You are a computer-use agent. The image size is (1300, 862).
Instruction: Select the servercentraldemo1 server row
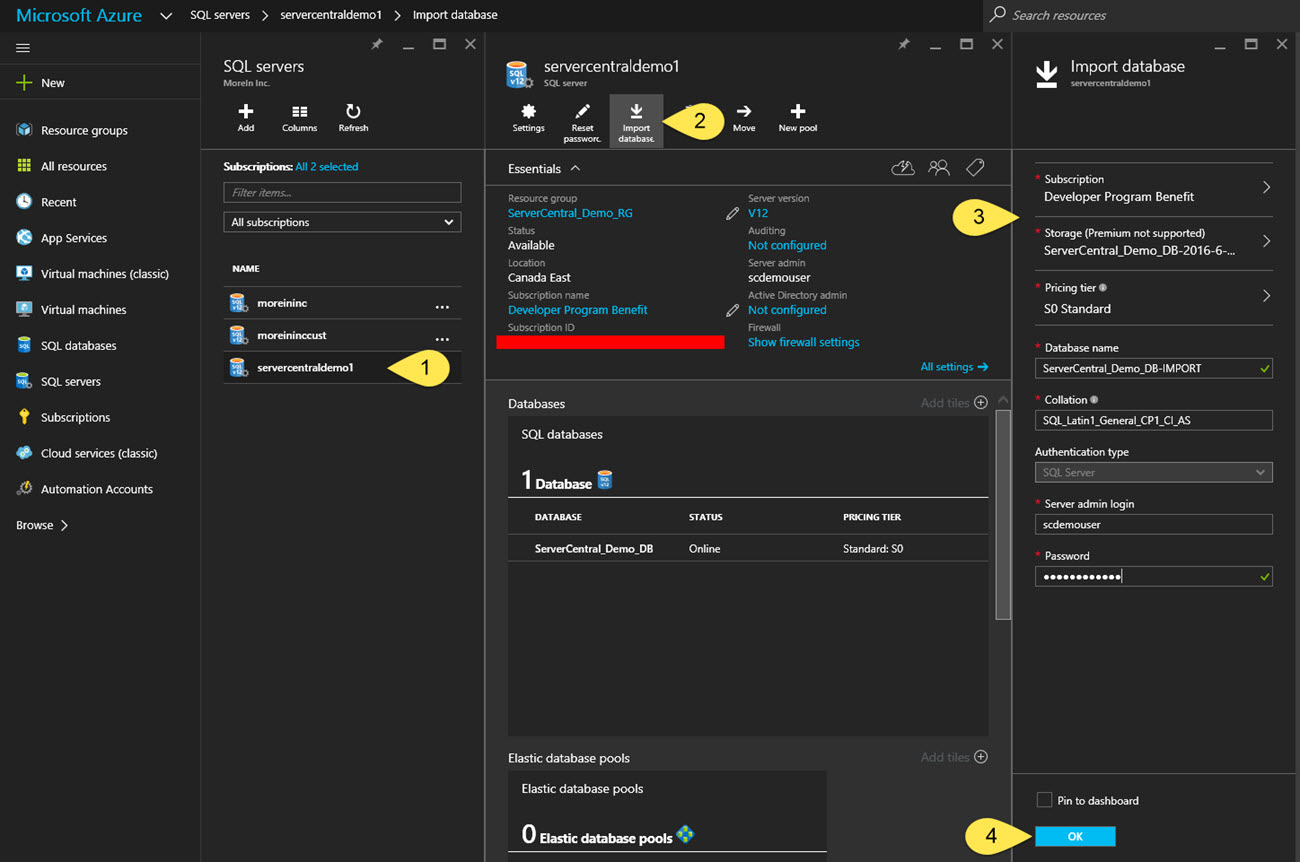342,367
